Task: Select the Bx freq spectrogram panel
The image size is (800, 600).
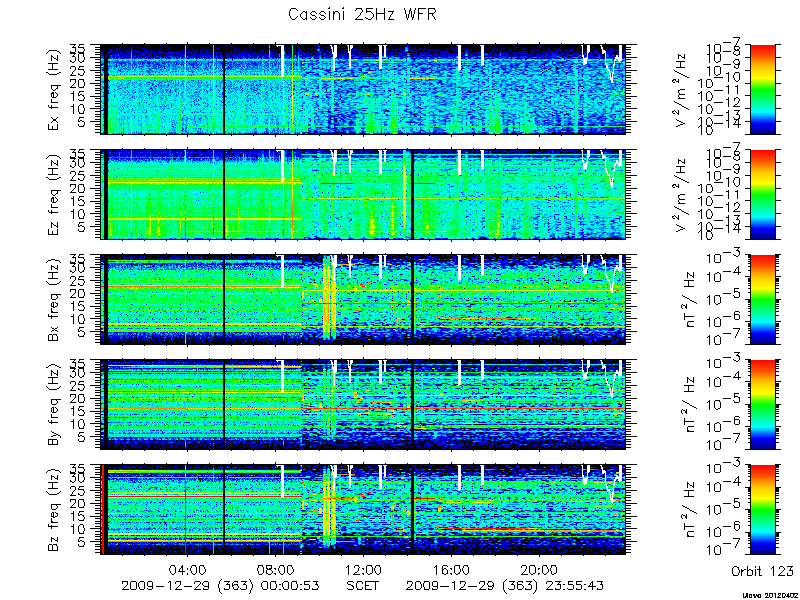Action: tap(363, 299)
